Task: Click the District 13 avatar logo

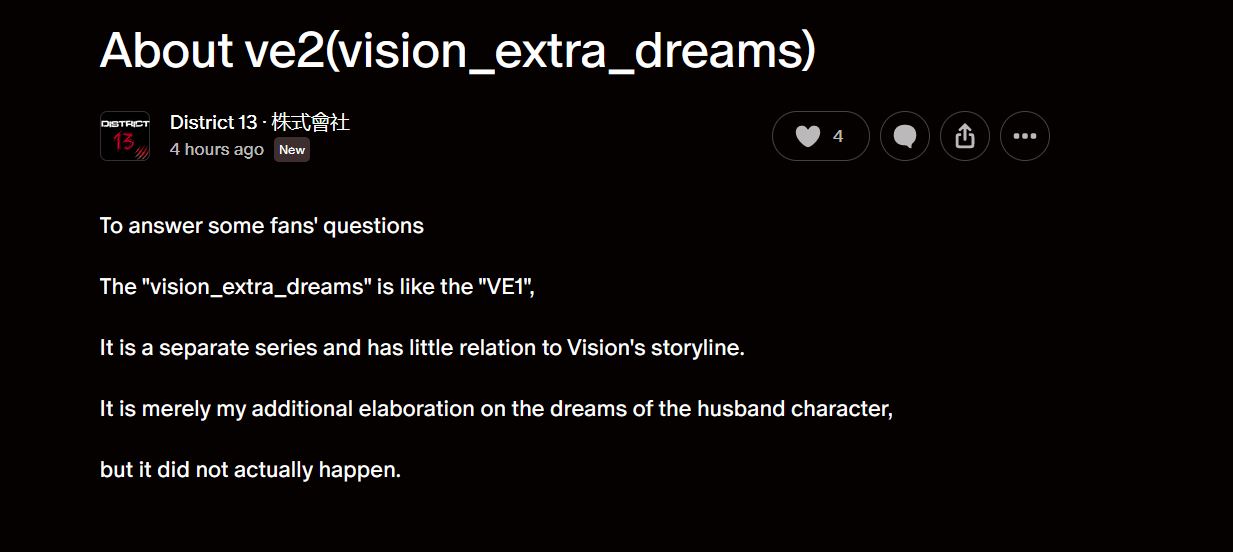Action: (x=125, y=136)
